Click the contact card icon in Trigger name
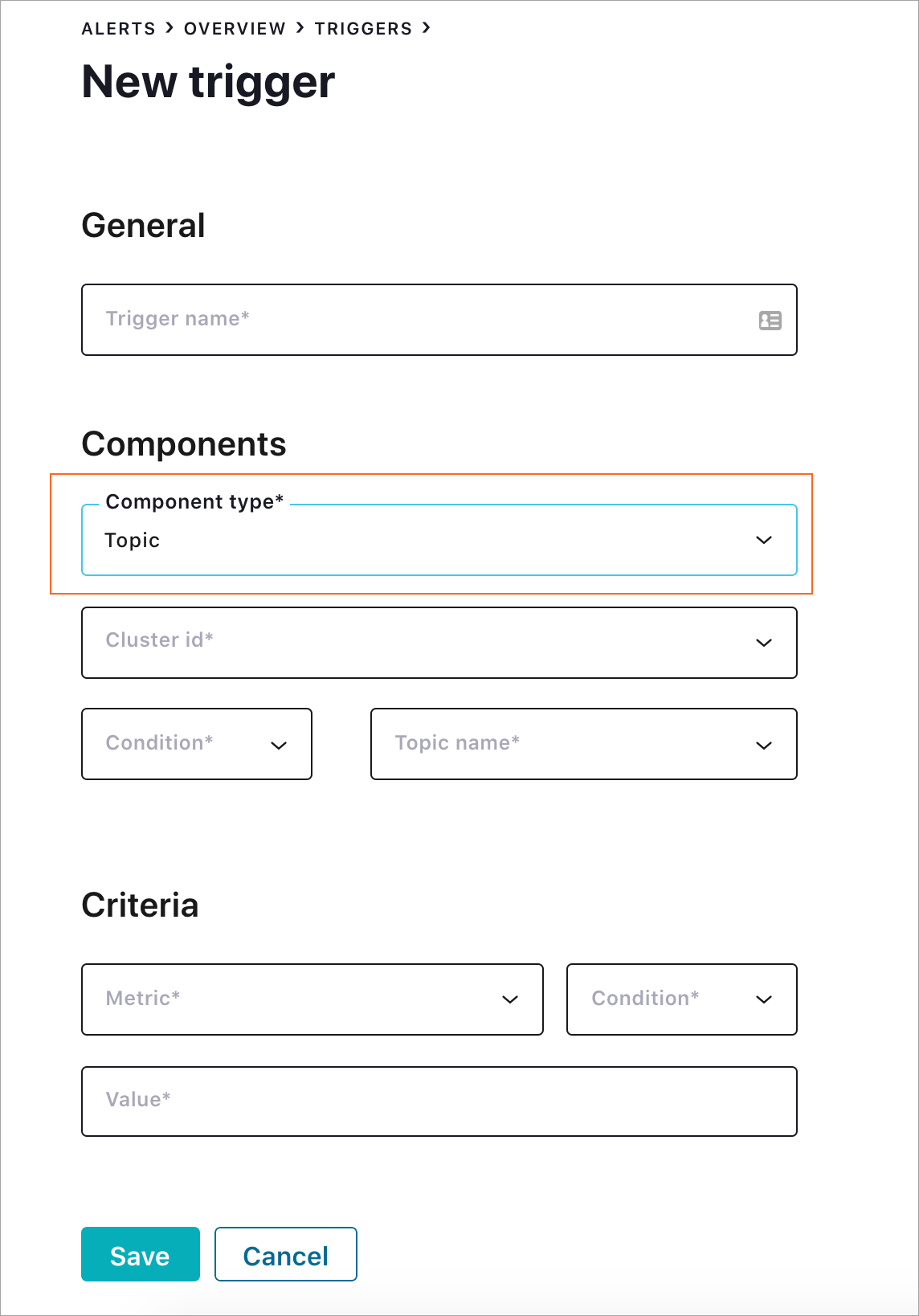 (x=770, y=321)
